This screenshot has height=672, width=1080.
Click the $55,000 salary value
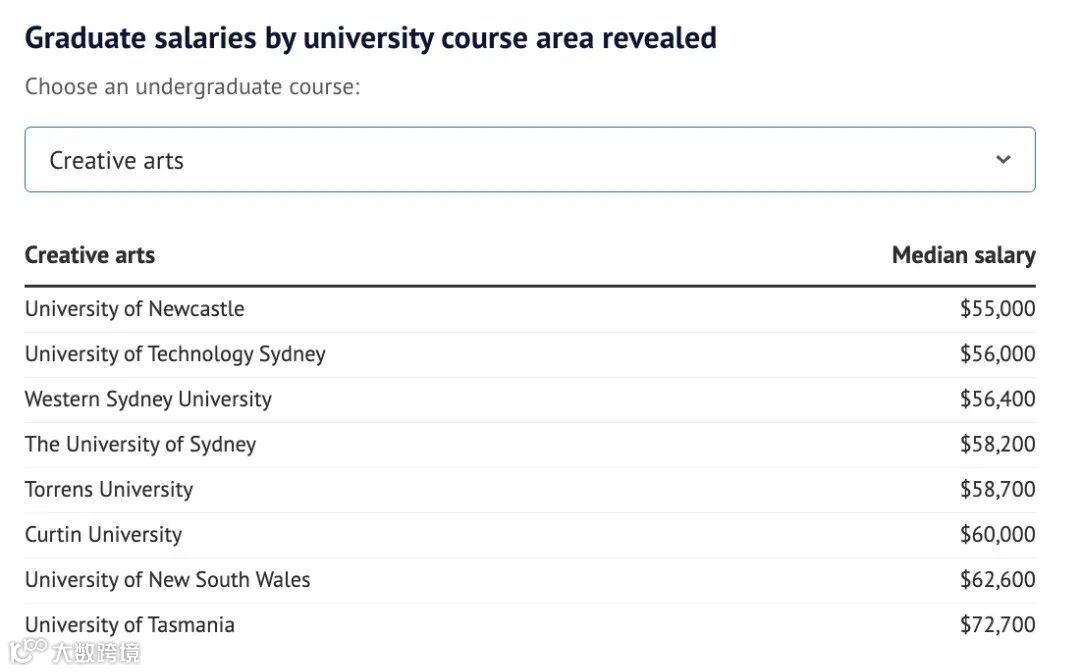(997, 309)
